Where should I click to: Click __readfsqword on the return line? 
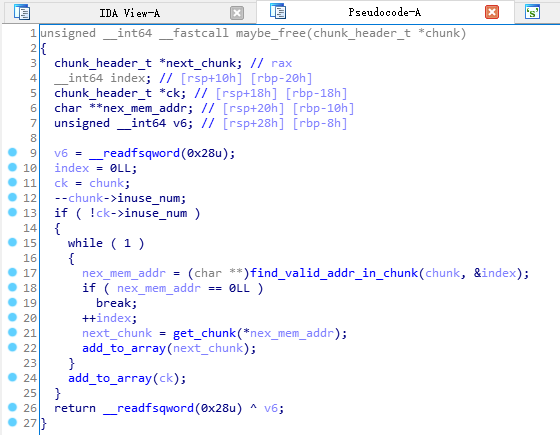pos(149,408)
